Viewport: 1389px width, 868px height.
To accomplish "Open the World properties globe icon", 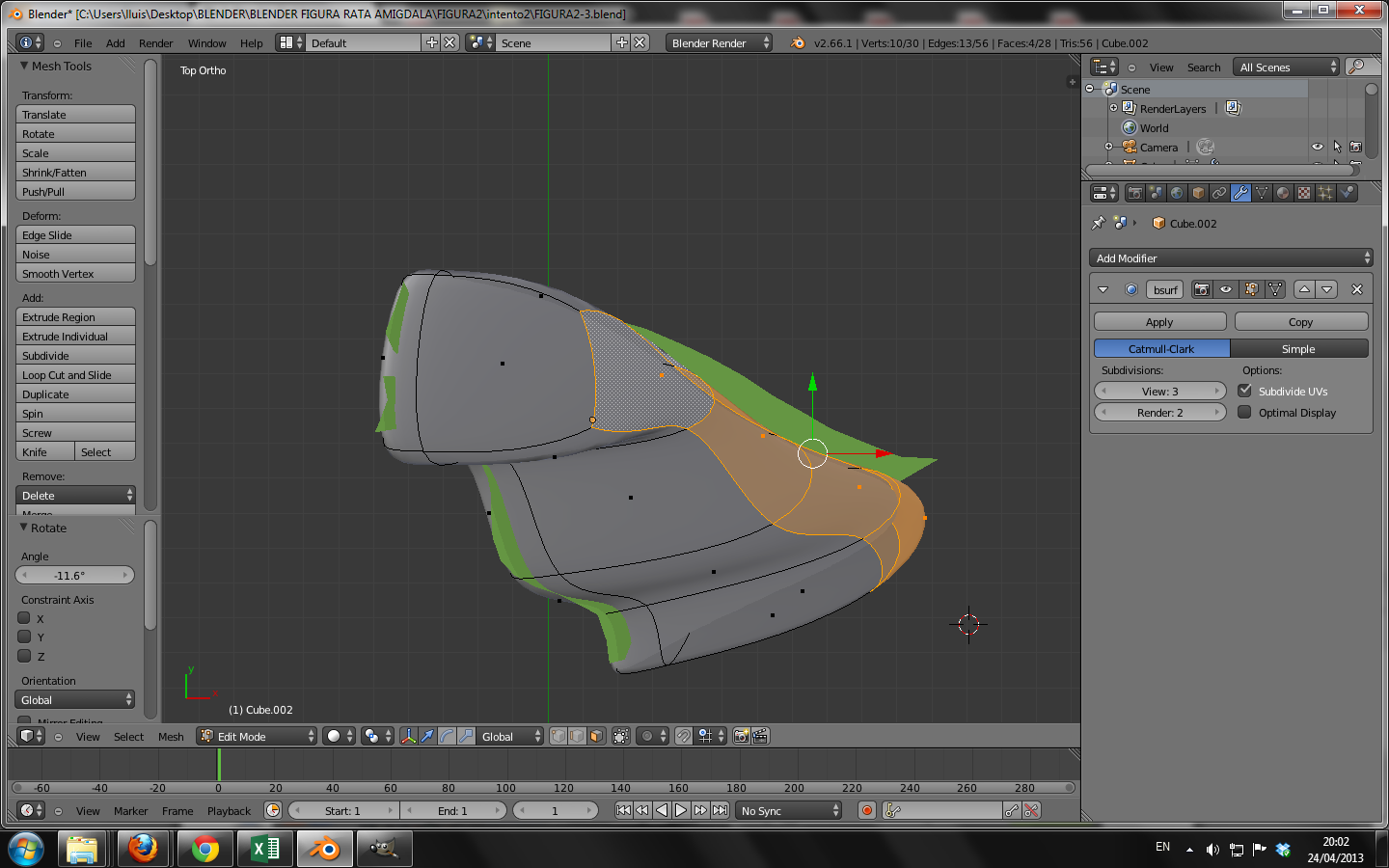I will (1177, 193).
